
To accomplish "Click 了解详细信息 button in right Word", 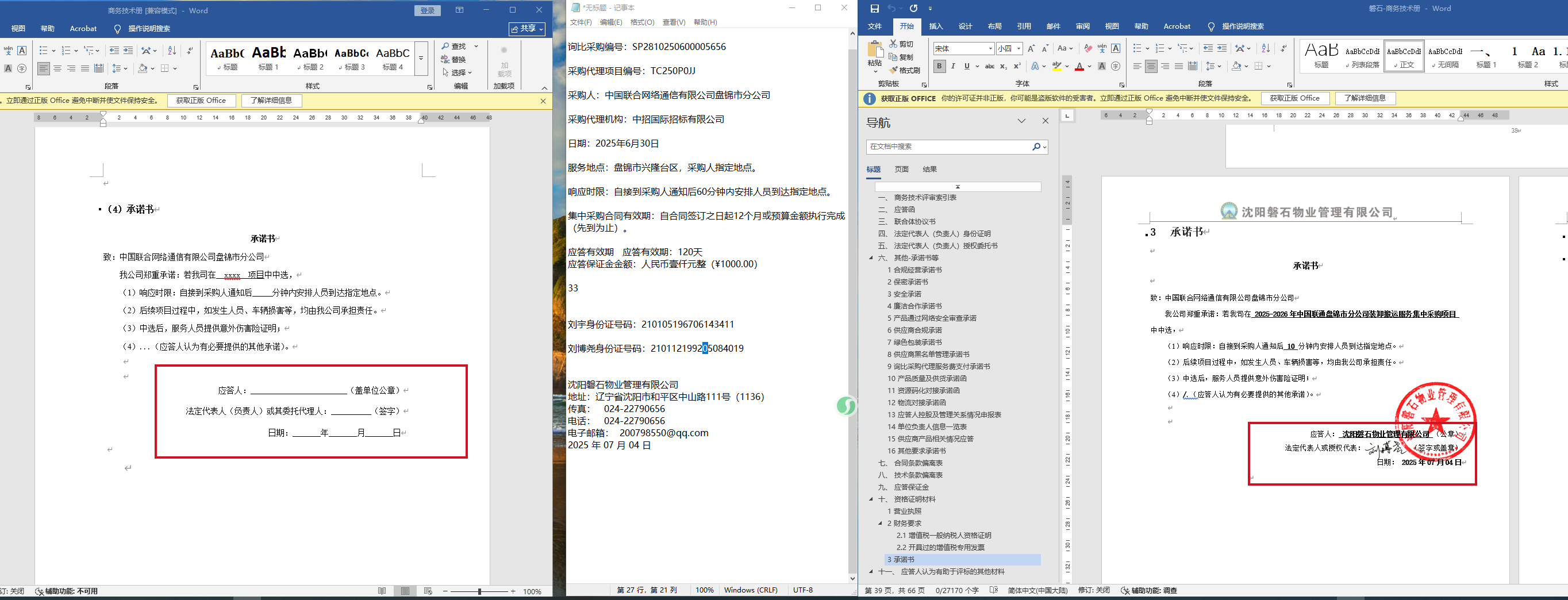I will (1365, 99).
